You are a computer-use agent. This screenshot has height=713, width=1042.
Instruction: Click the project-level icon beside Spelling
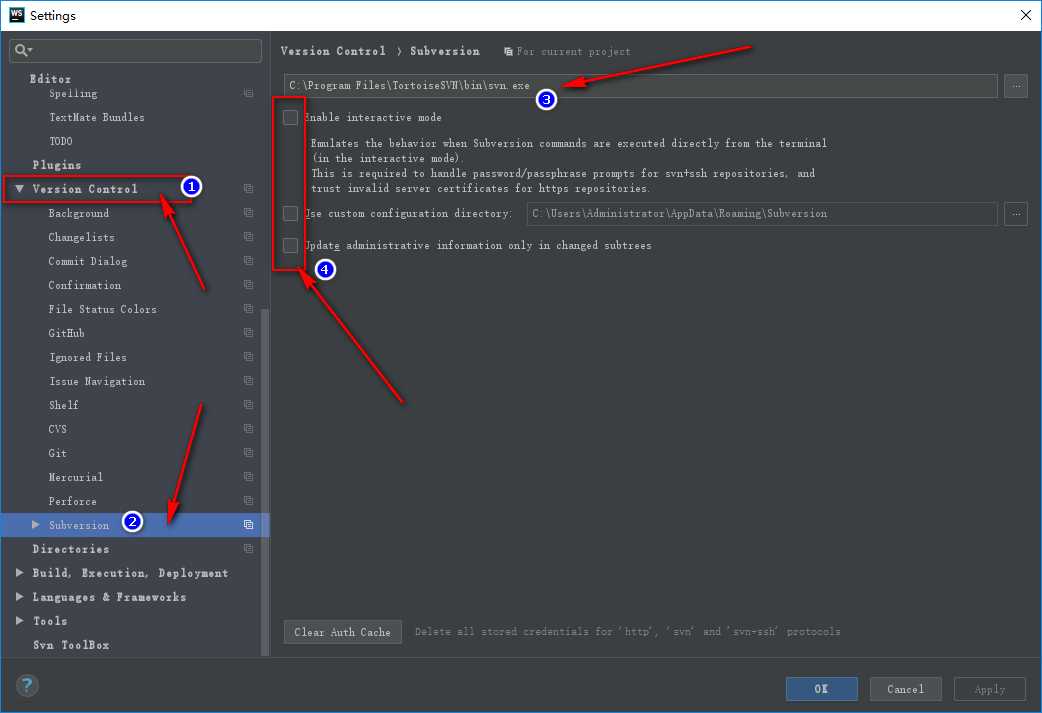pos(249,93)
